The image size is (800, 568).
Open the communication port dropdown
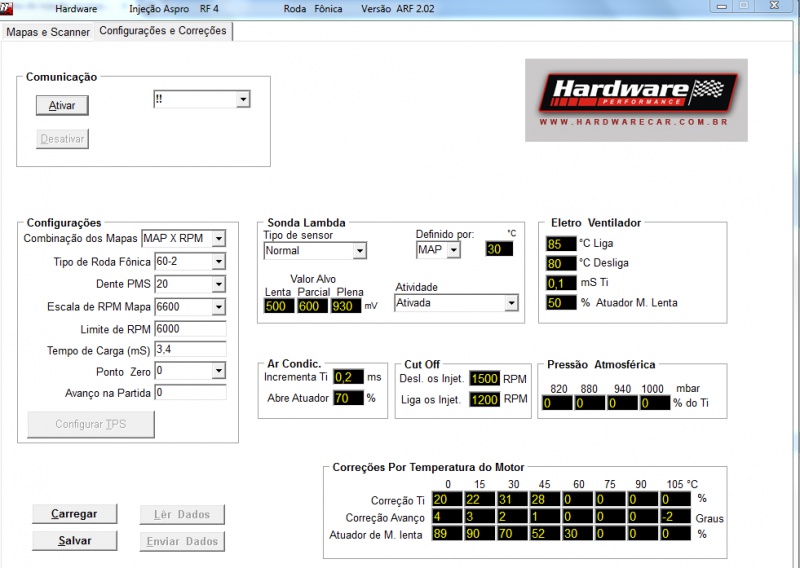tap(243, 99)
